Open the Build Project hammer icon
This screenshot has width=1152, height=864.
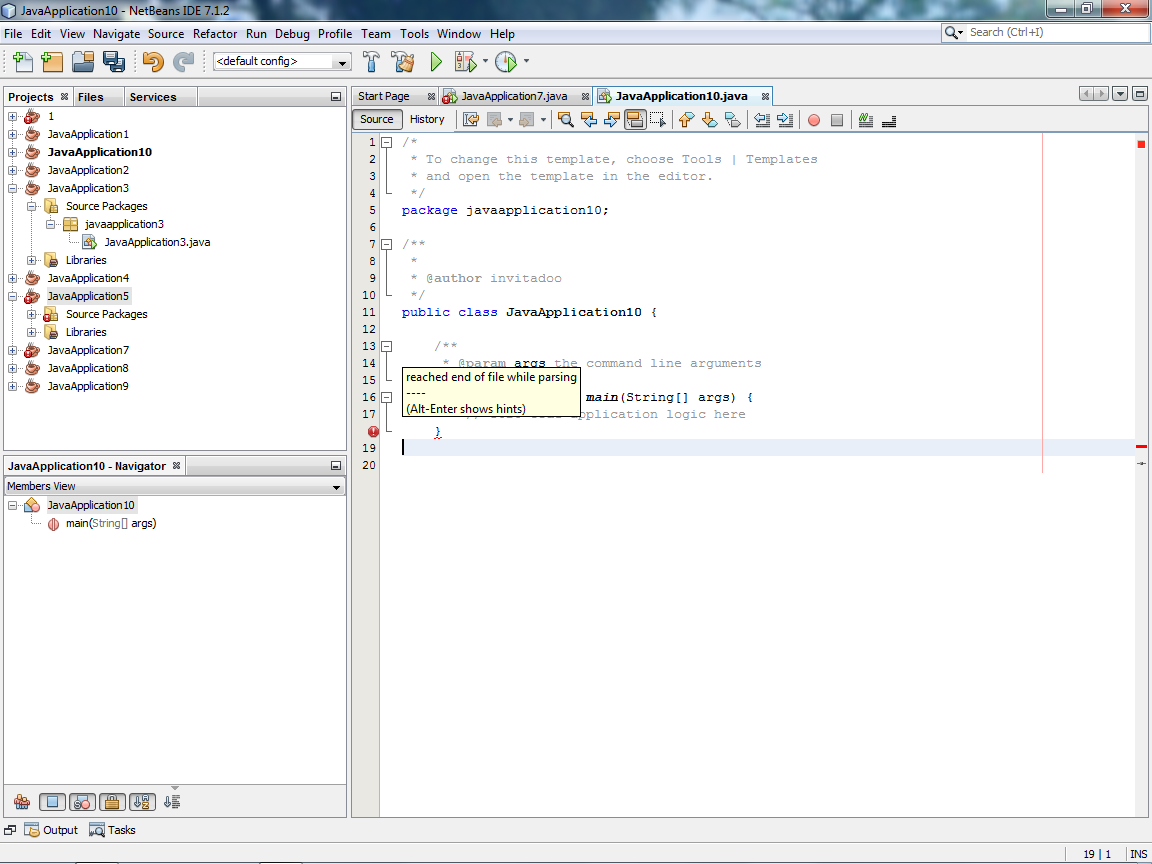[370, 61]
